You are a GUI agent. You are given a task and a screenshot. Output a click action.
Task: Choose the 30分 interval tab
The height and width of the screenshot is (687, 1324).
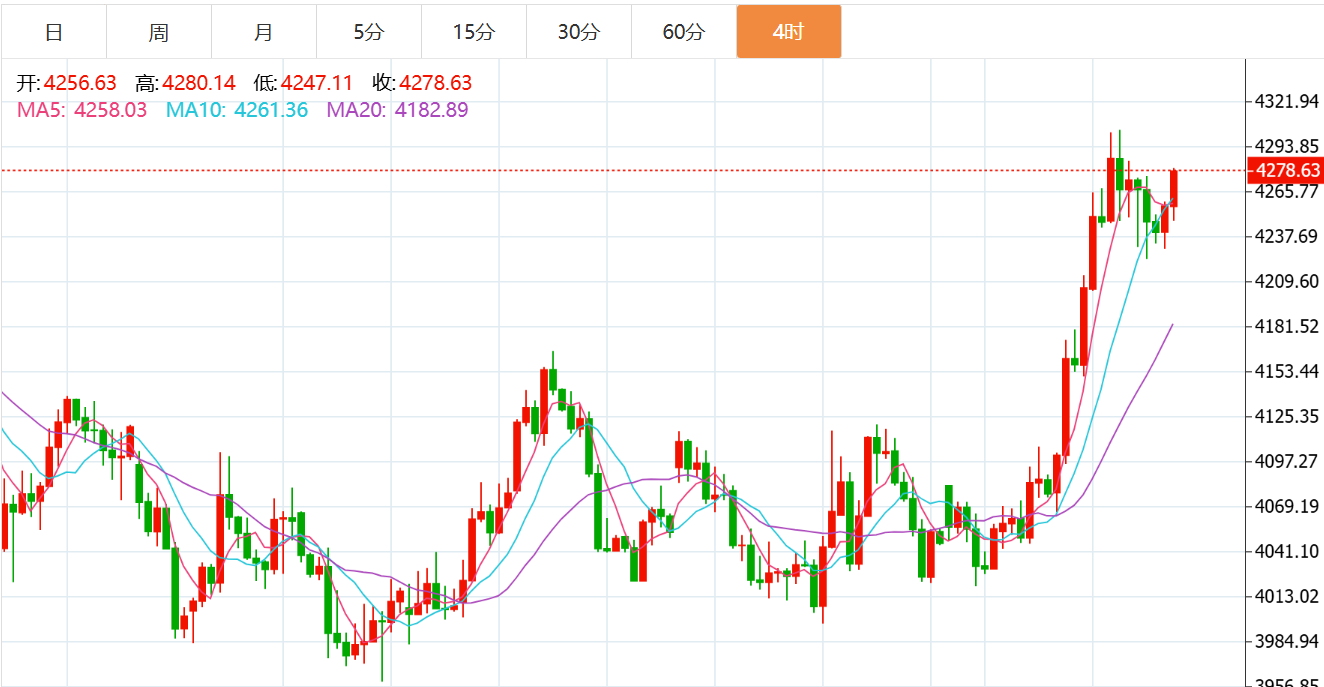579,32
